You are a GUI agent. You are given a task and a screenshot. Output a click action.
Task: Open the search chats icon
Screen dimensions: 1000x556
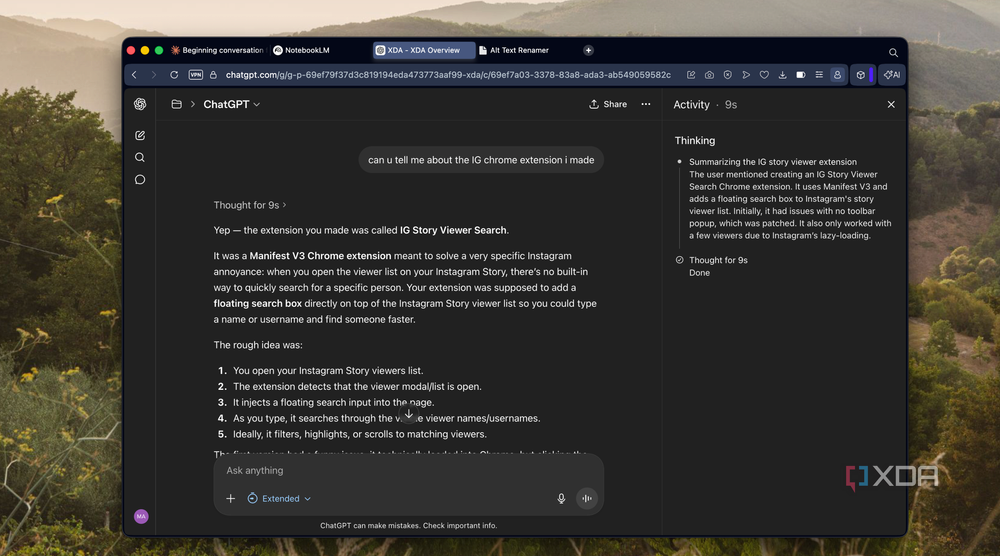(x=140, y=157)
